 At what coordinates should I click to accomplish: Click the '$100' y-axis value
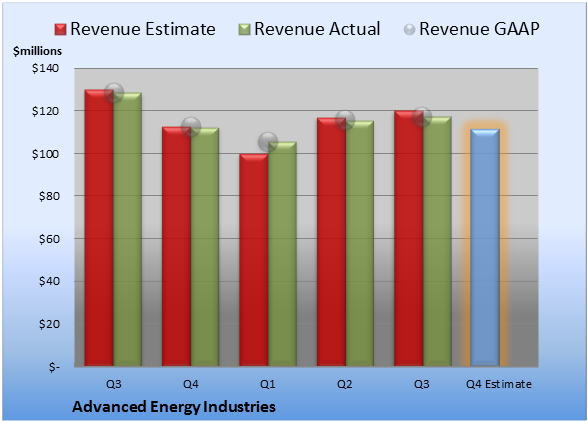45,154
